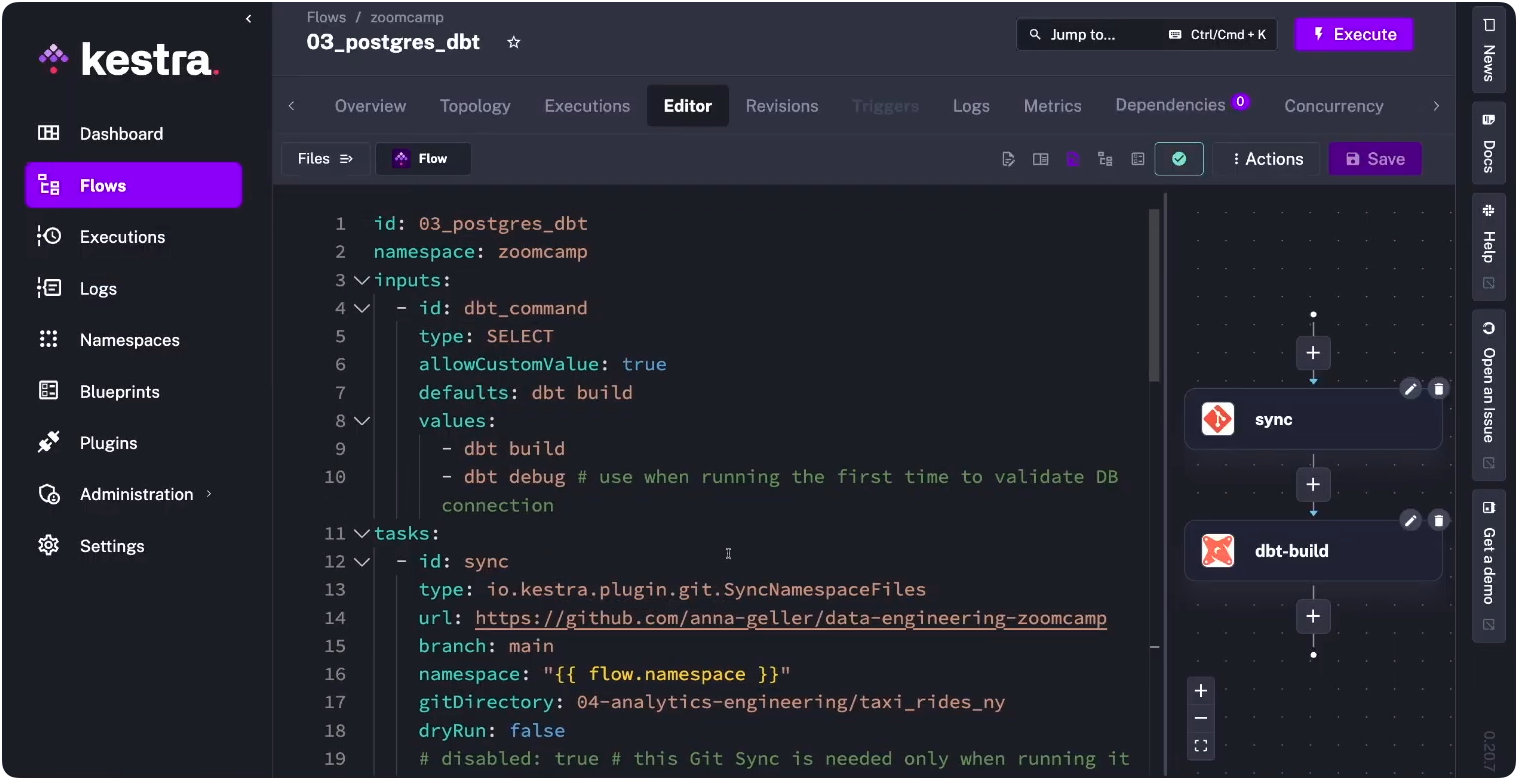Click the topology tree icon in editor toolbar
This screenshot has width=1518, height=780.
coord(1105,158)
